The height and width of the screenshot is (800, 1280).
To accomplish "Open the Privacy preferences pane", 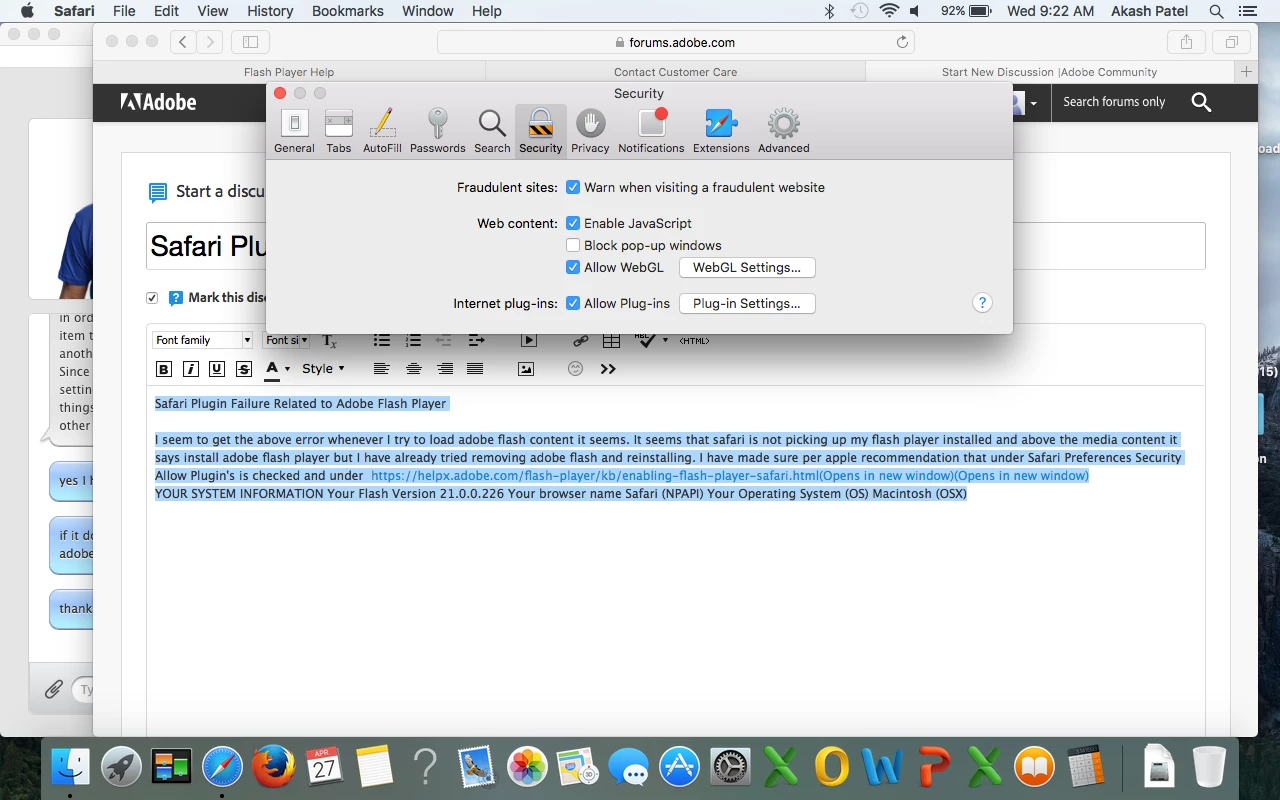I will click(590, 131).
